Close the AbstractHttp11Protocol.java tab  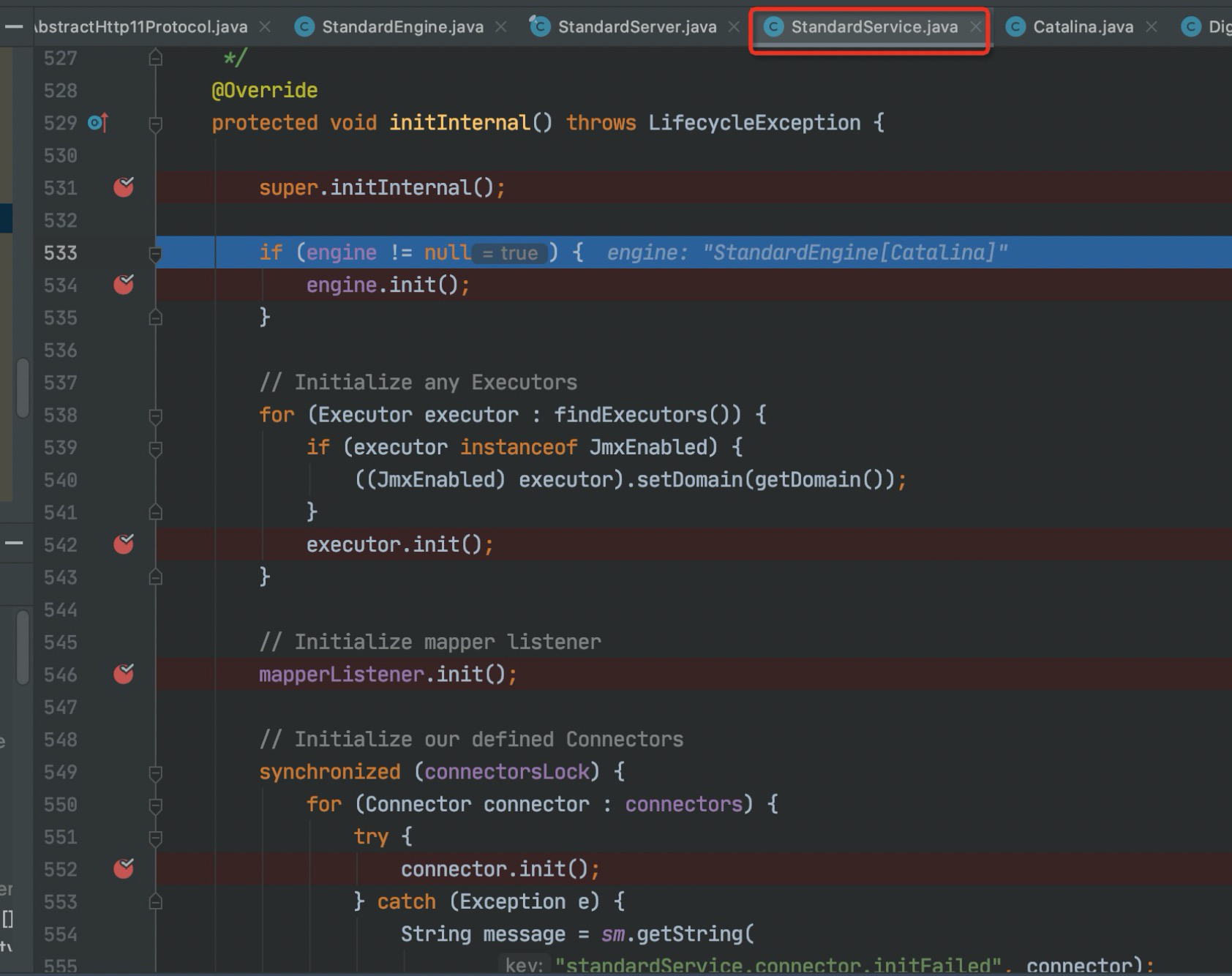[x=265, y=27]
